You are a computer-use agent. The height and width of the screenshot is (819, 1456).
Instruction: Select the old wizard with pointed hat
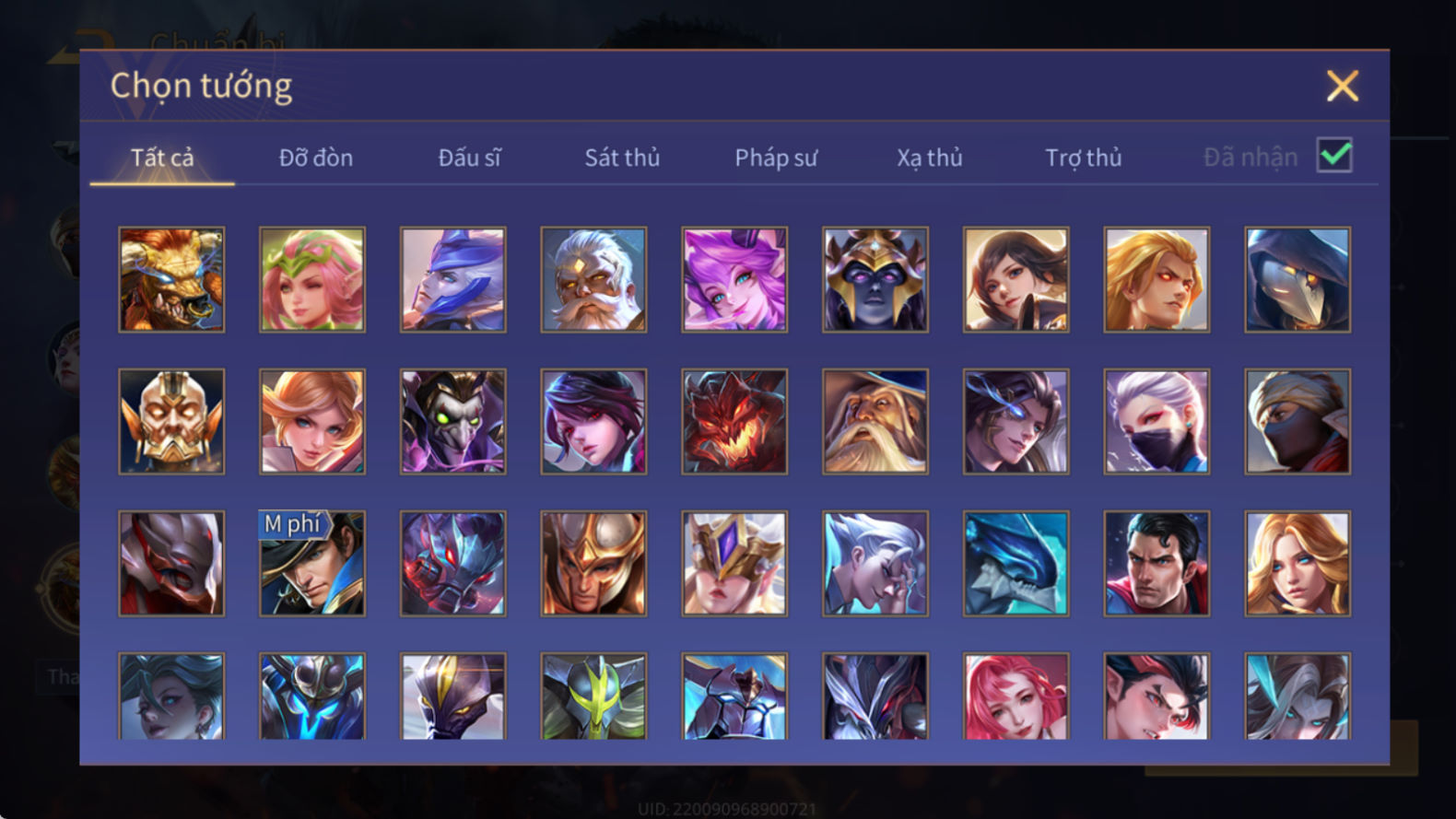pos(875,422)
